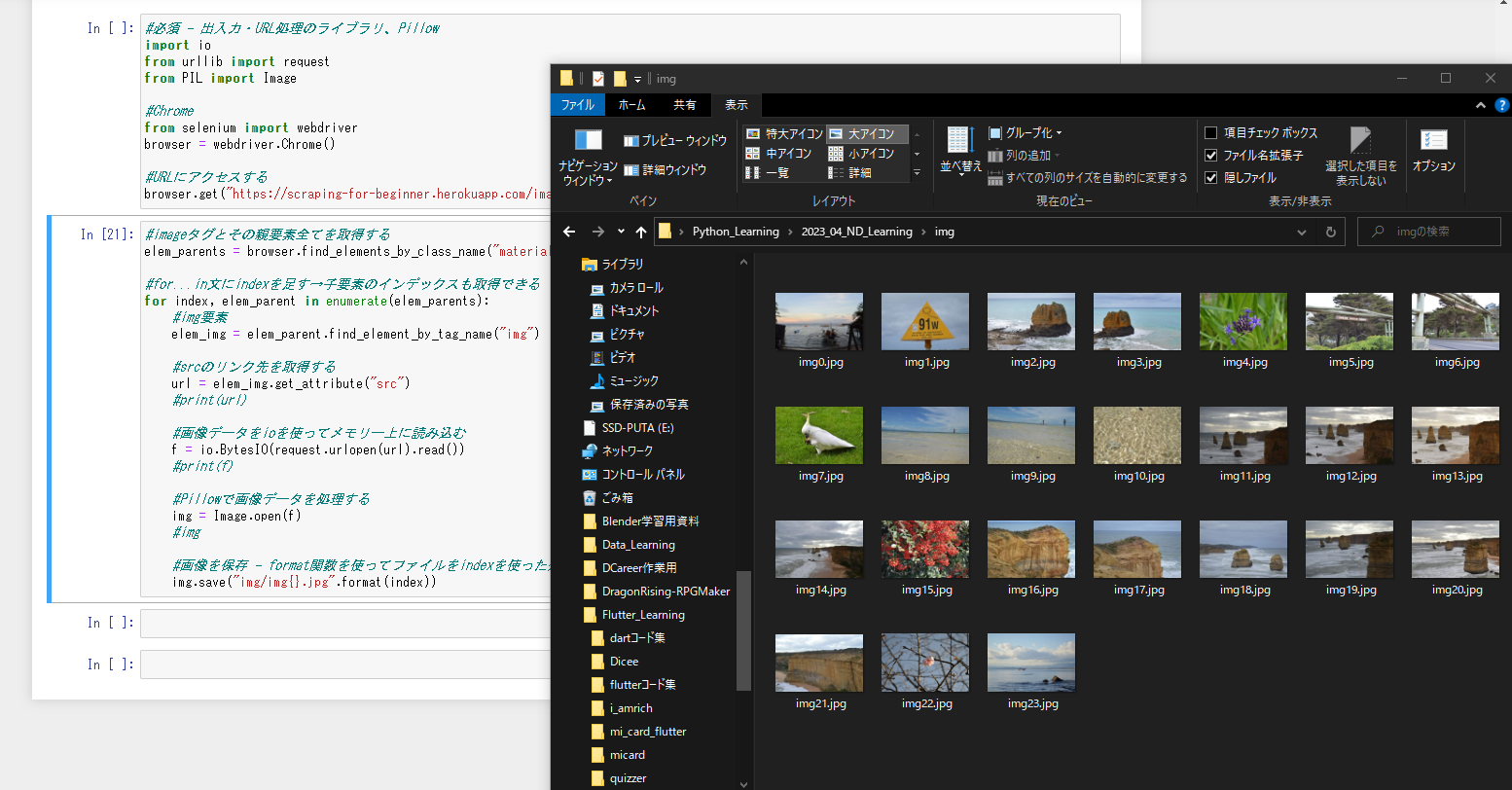Select 特大アイコン layout
The height and width of the screenshot is (790, 1512).
click(x=784, y=134)
